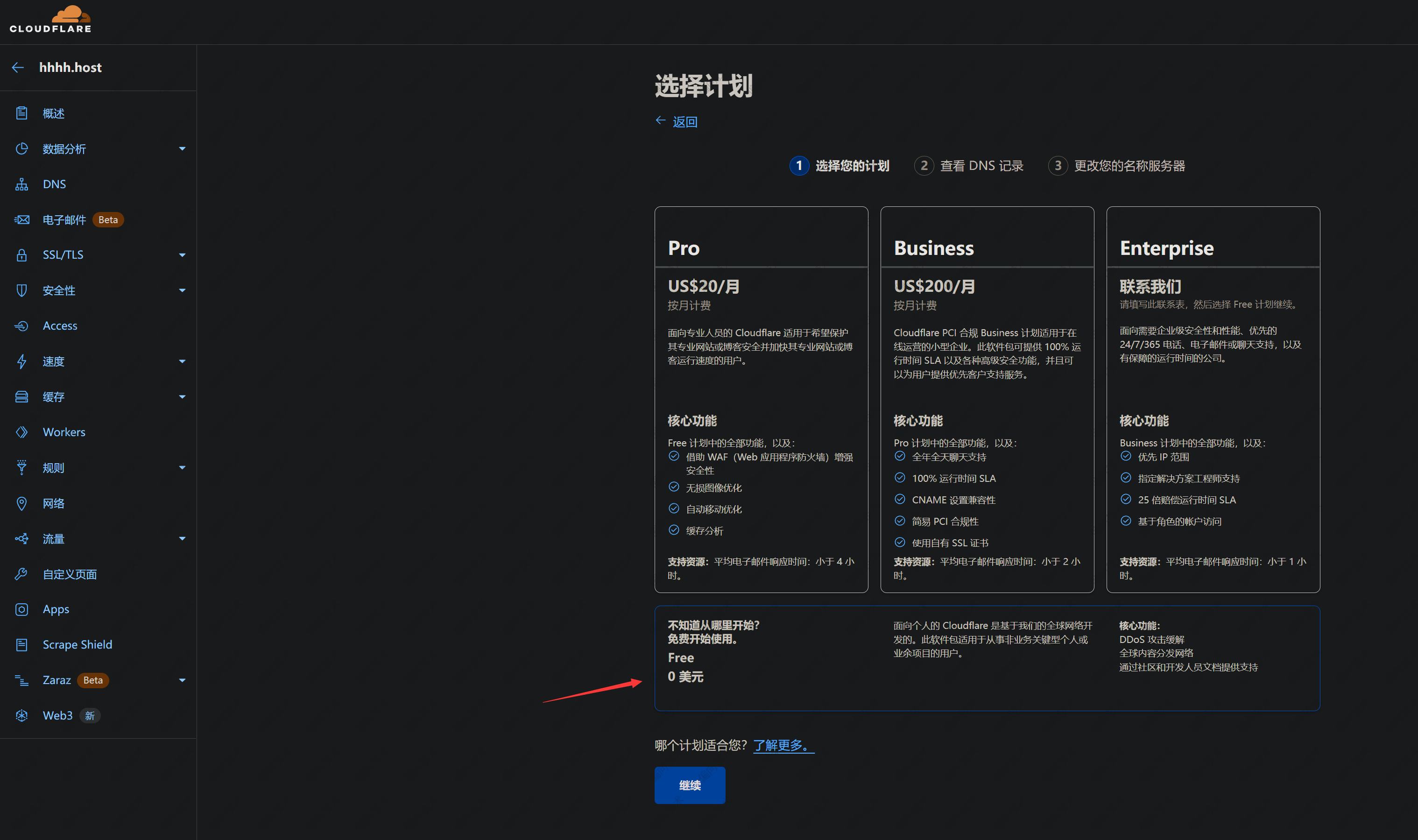
Task: Select the Enterprise plan card
Action: (x=1213, y=400)
